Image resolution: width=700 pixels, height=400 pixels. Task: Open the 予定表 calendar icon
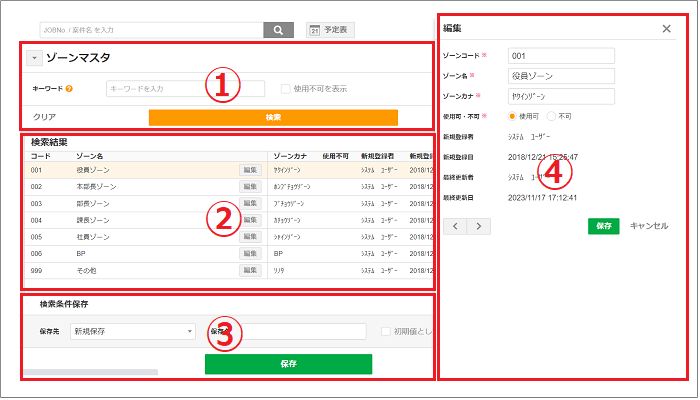[x=314, y=31]
